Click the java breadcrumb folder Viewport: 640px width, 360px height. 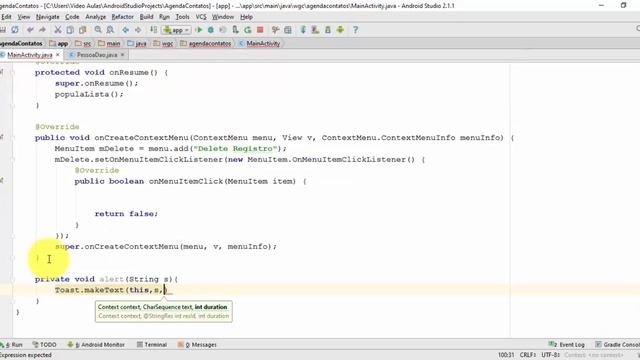coord(137,43)
